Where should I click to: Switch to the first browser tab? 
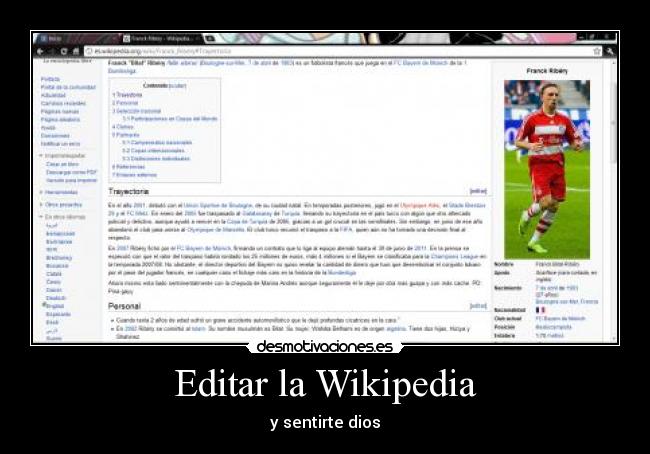pos(77,39)
